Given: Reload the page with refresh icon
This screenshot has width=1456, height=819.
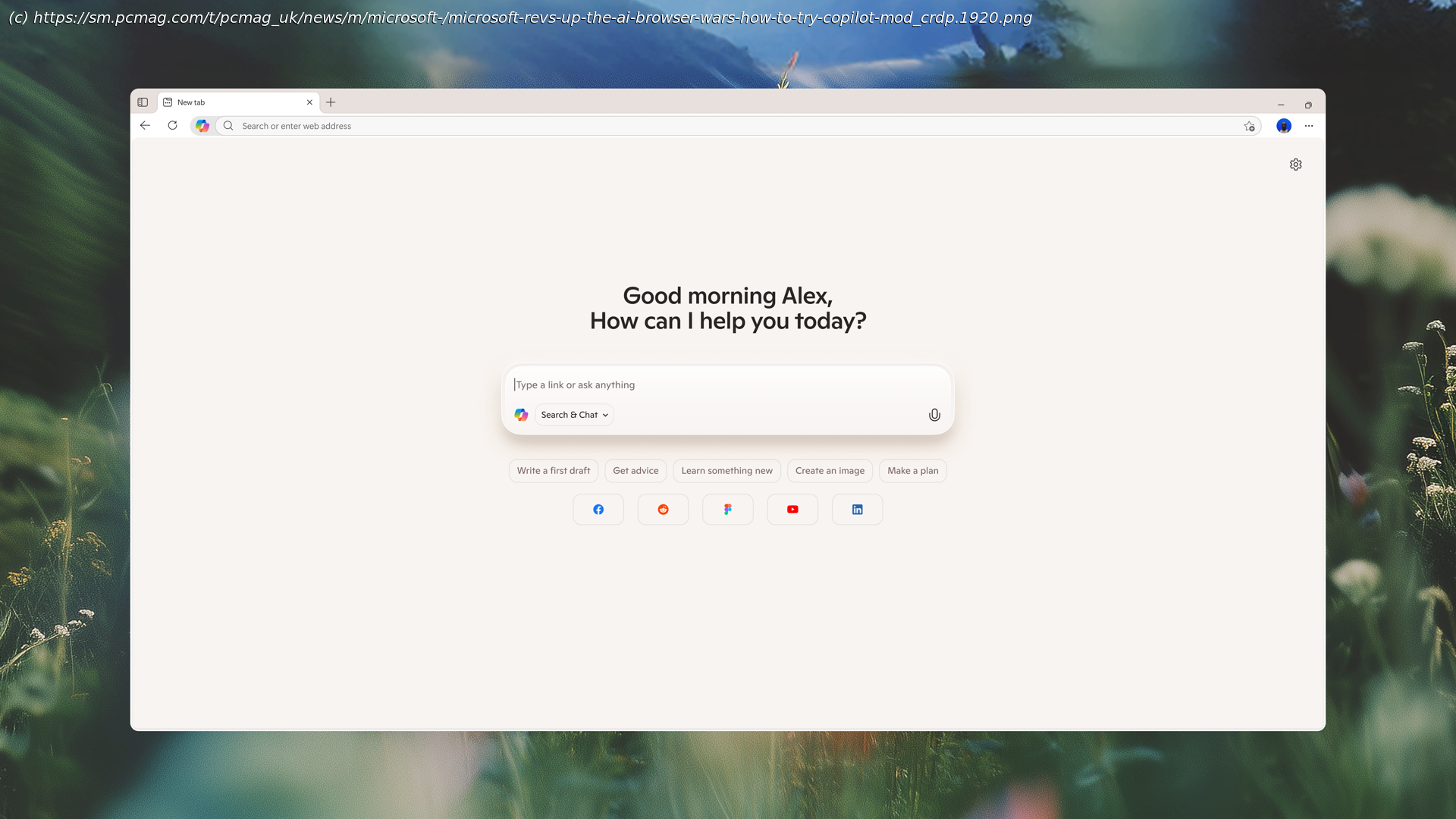Looking at the screenshot, I should [173, 126].
